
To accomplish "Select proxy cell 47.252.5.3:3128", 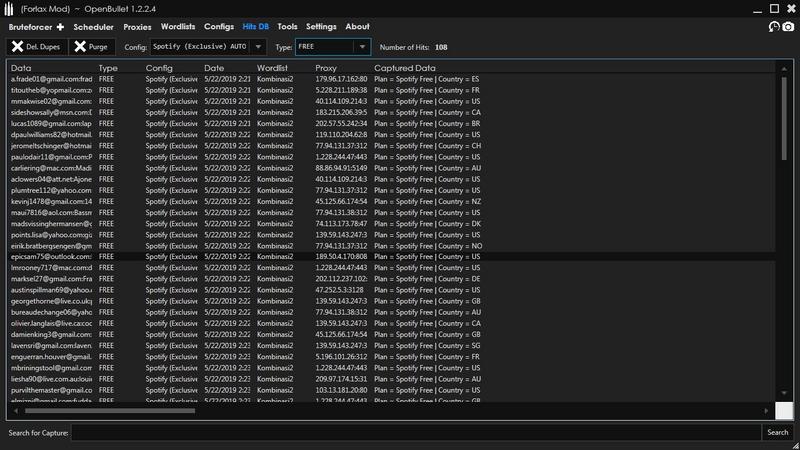I will pyautogui.click(x=339, y=290).
